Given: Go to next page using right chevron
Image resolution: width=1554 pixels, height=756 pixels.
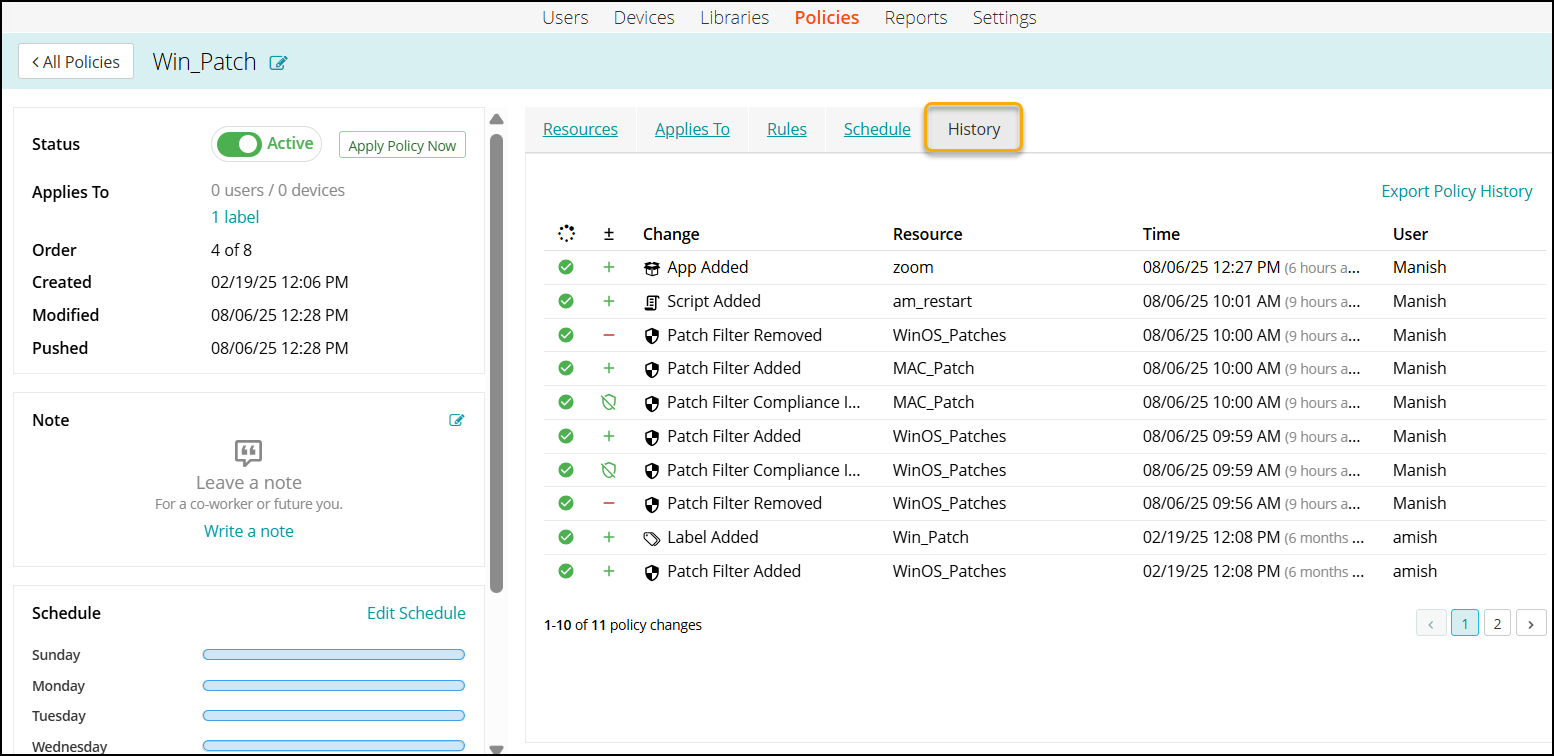Looking at the screenshot, I should coord(1531,624).
